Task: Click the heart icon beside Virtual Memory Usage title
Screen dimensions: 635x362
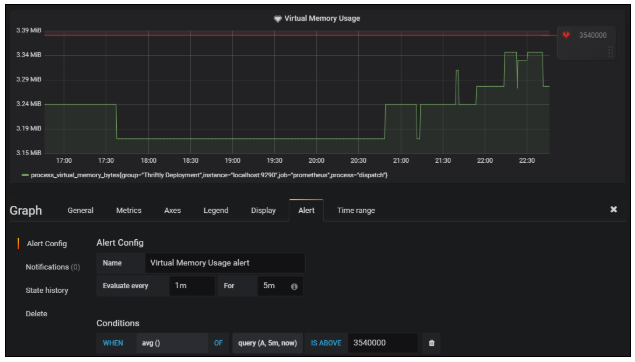Action: coord(277,19)
